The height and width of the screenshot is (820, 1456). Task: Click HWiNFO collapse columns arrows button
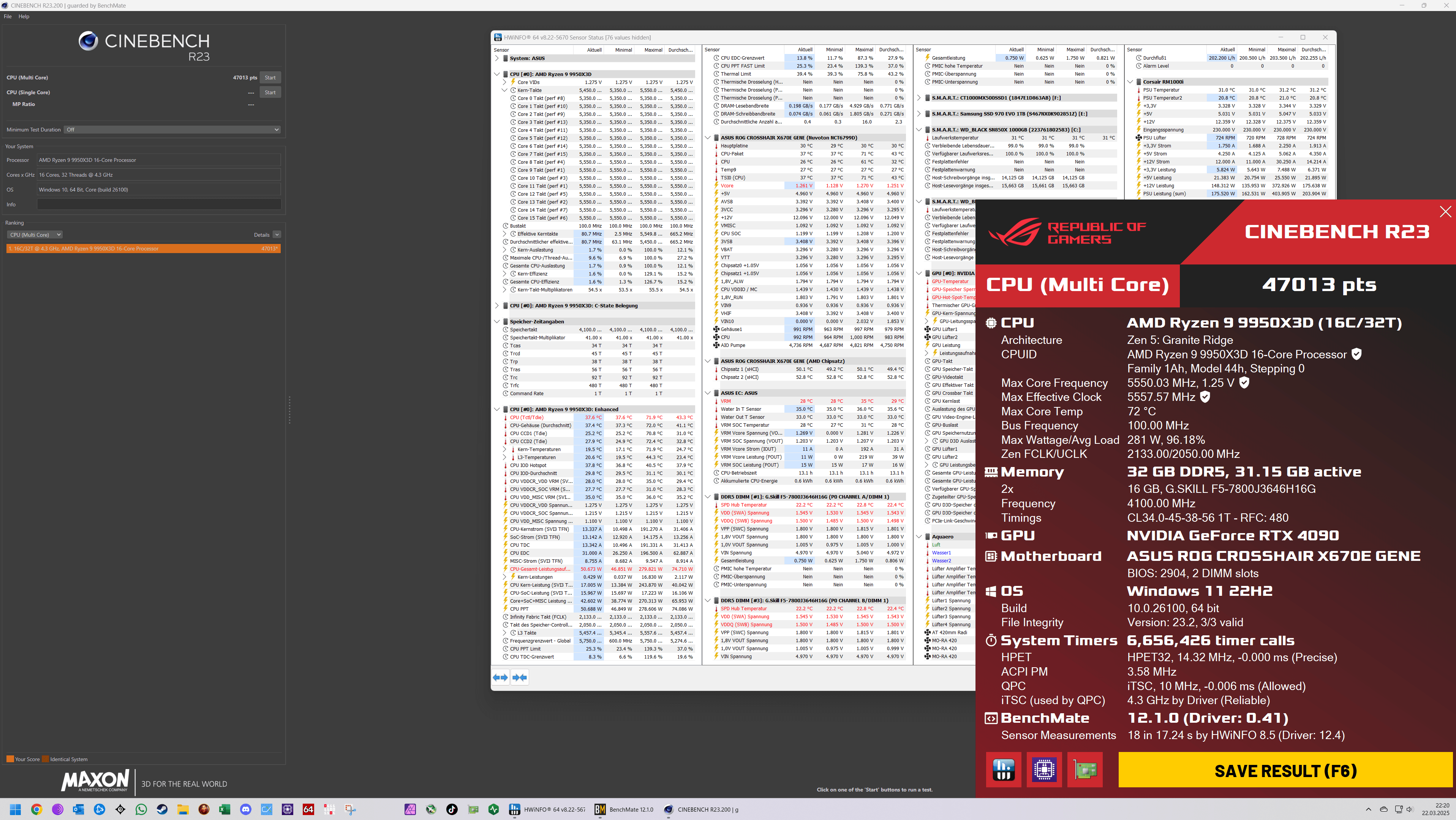(519, 678)
